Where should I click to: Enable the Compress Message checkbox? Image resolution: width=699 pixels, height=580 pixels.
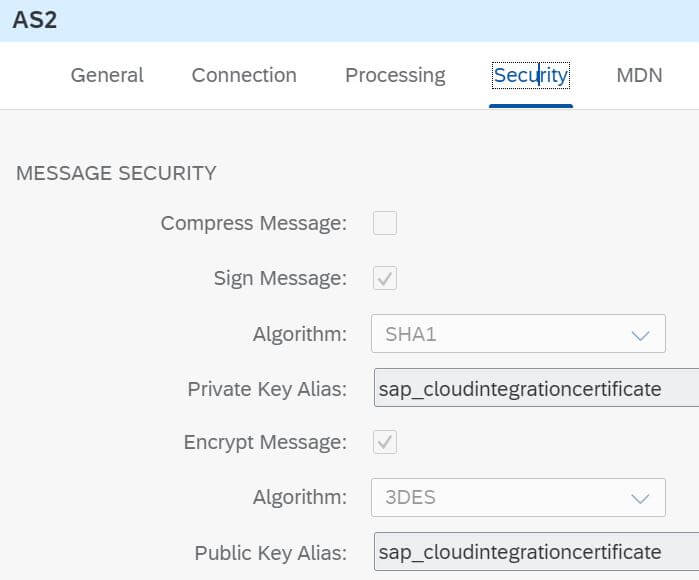385,223
